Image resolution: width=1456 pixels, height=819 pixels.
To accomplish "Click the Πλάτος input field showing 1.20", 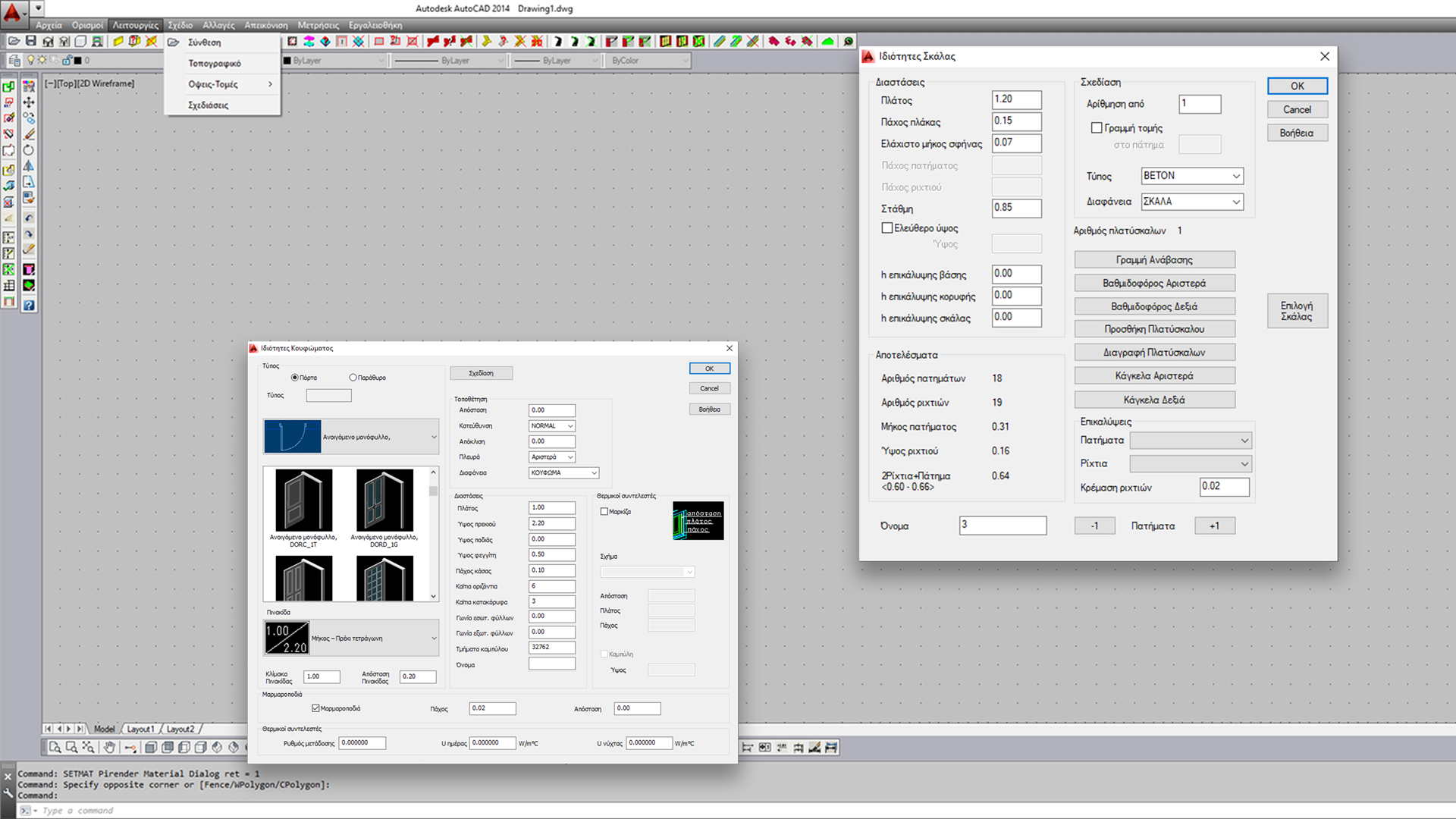I will pos(1016,99).
